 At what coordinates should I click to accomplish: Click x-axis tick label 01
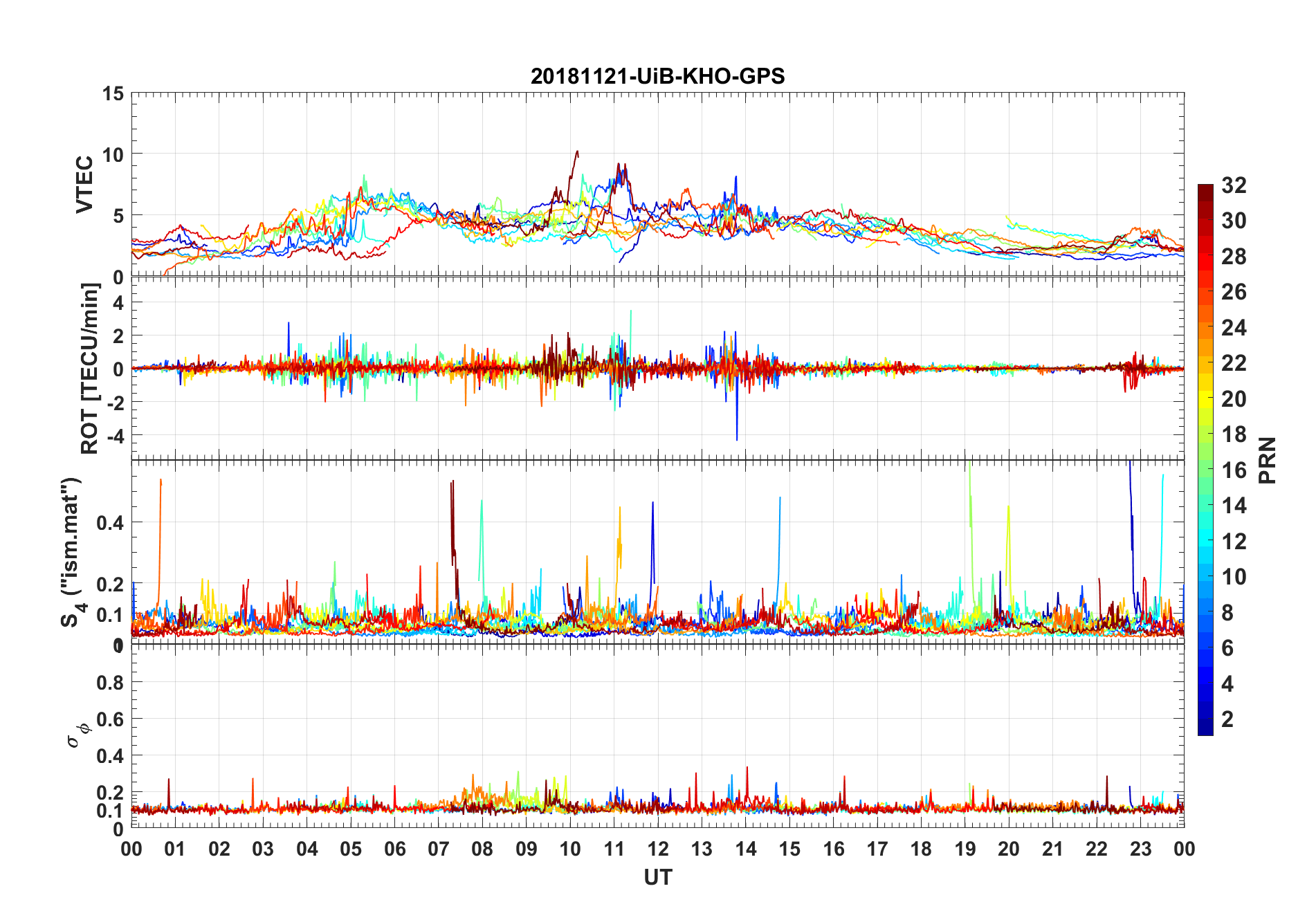[176, 849]
